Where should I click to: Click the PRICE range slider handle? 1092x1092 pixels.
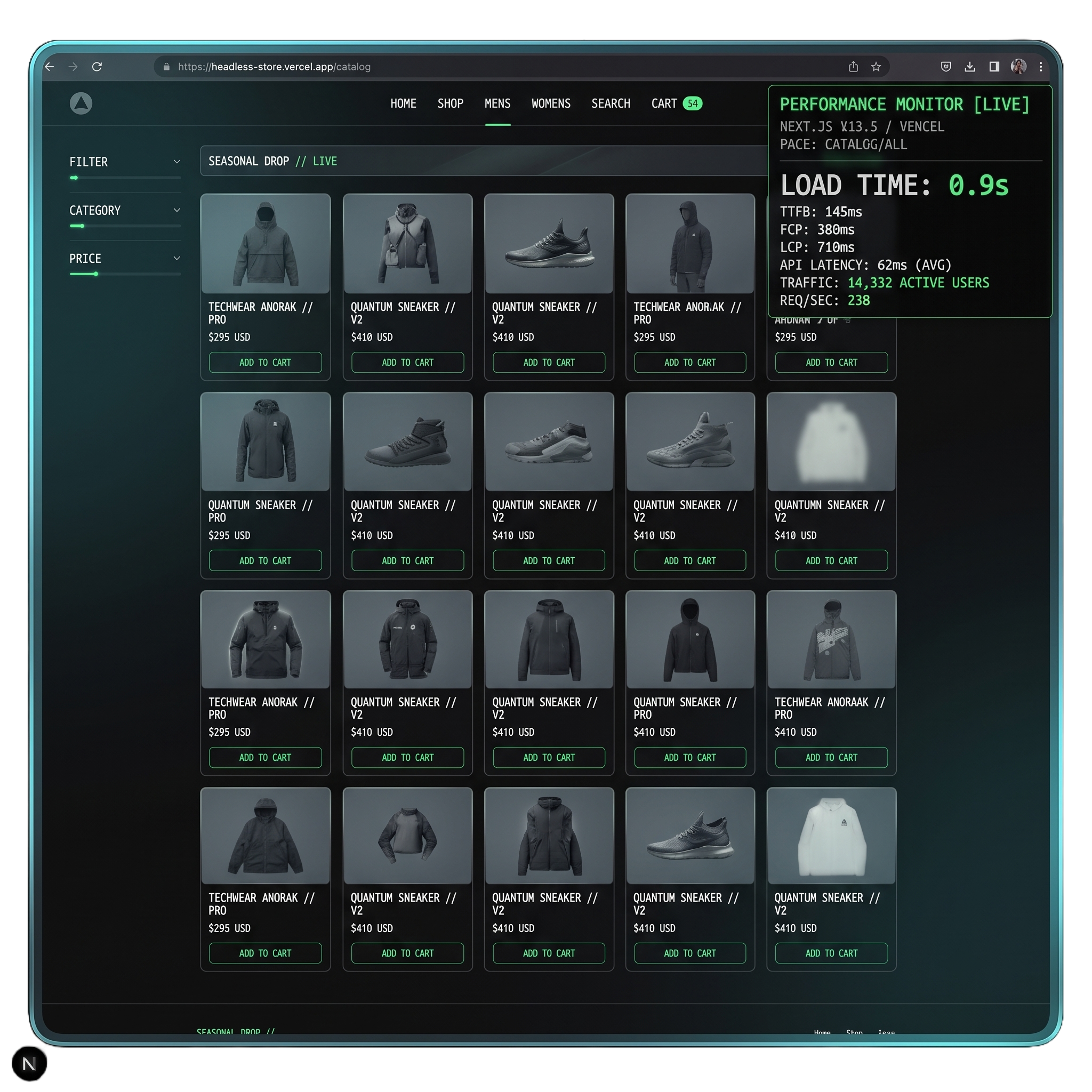click(96, 274)
